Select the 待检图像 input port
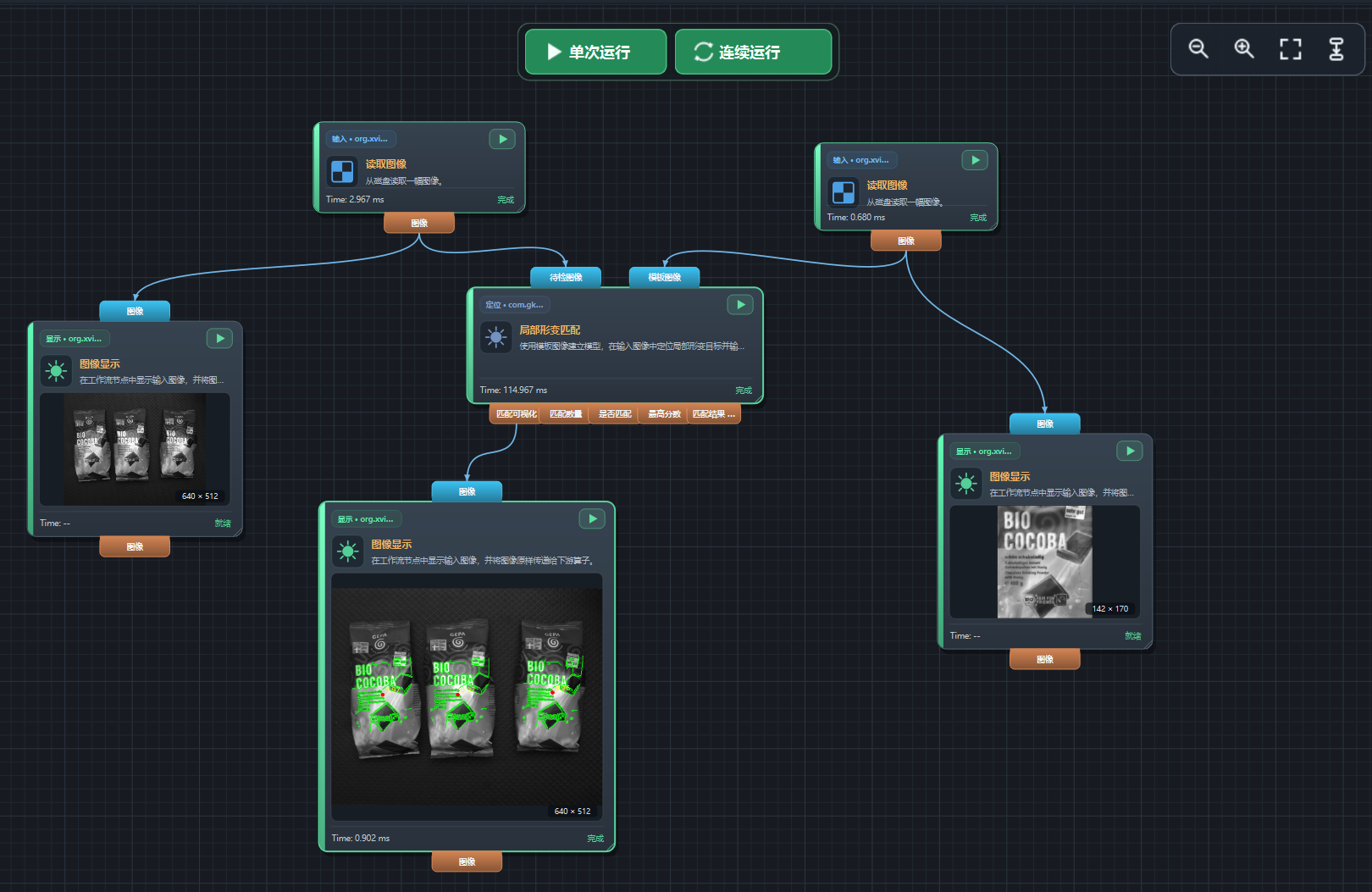This screenshot has width=1372, height=892. (566, 277)
